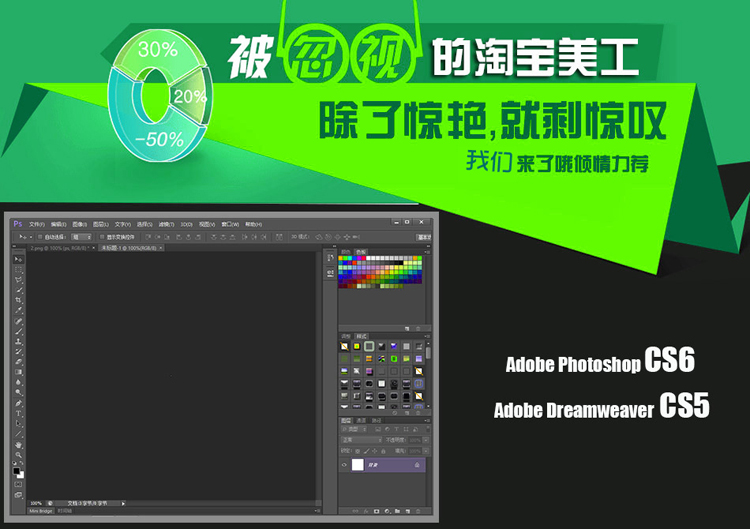Image resolution: width=750 pixels, height=529 pixels.
Task: Select the Move tool in toolbox
Action: tap(18, 259)
